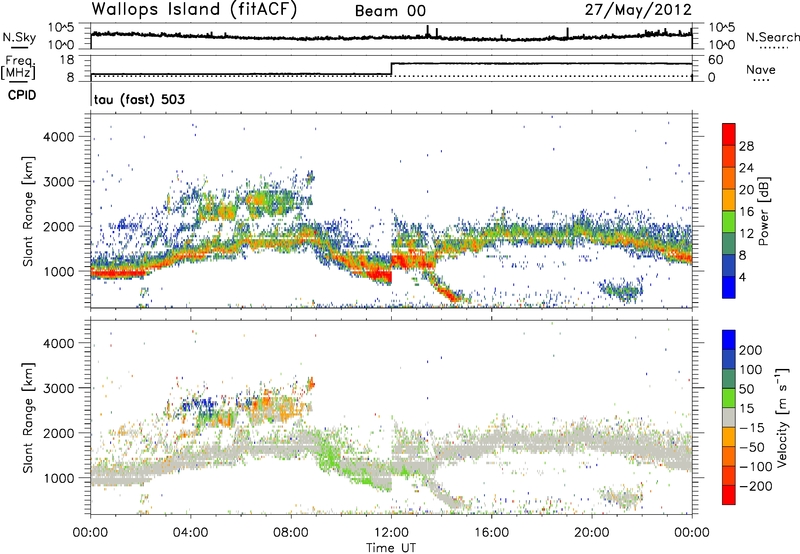Click the '28' tick on Power colorbar
The height and width of the screenshot is (554, 800).
click(746, 146)
